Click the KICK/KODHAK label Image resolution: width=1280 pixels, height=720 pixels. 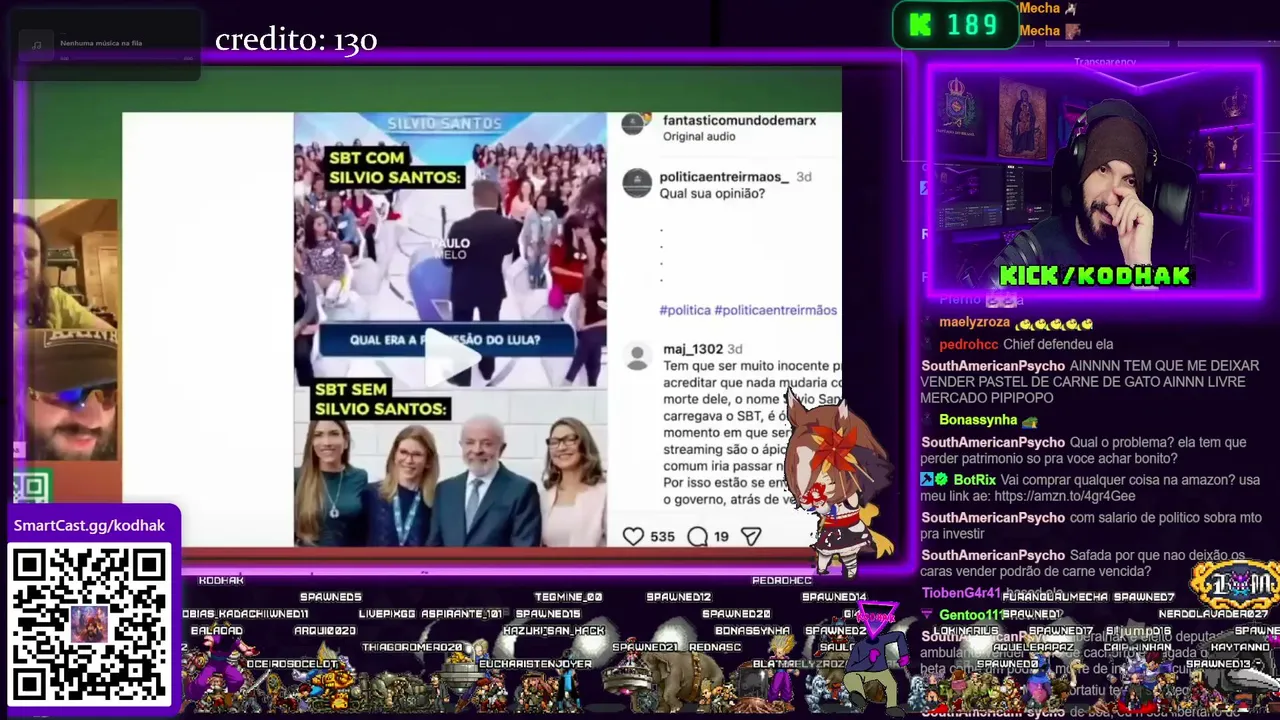click(1095, 276)
